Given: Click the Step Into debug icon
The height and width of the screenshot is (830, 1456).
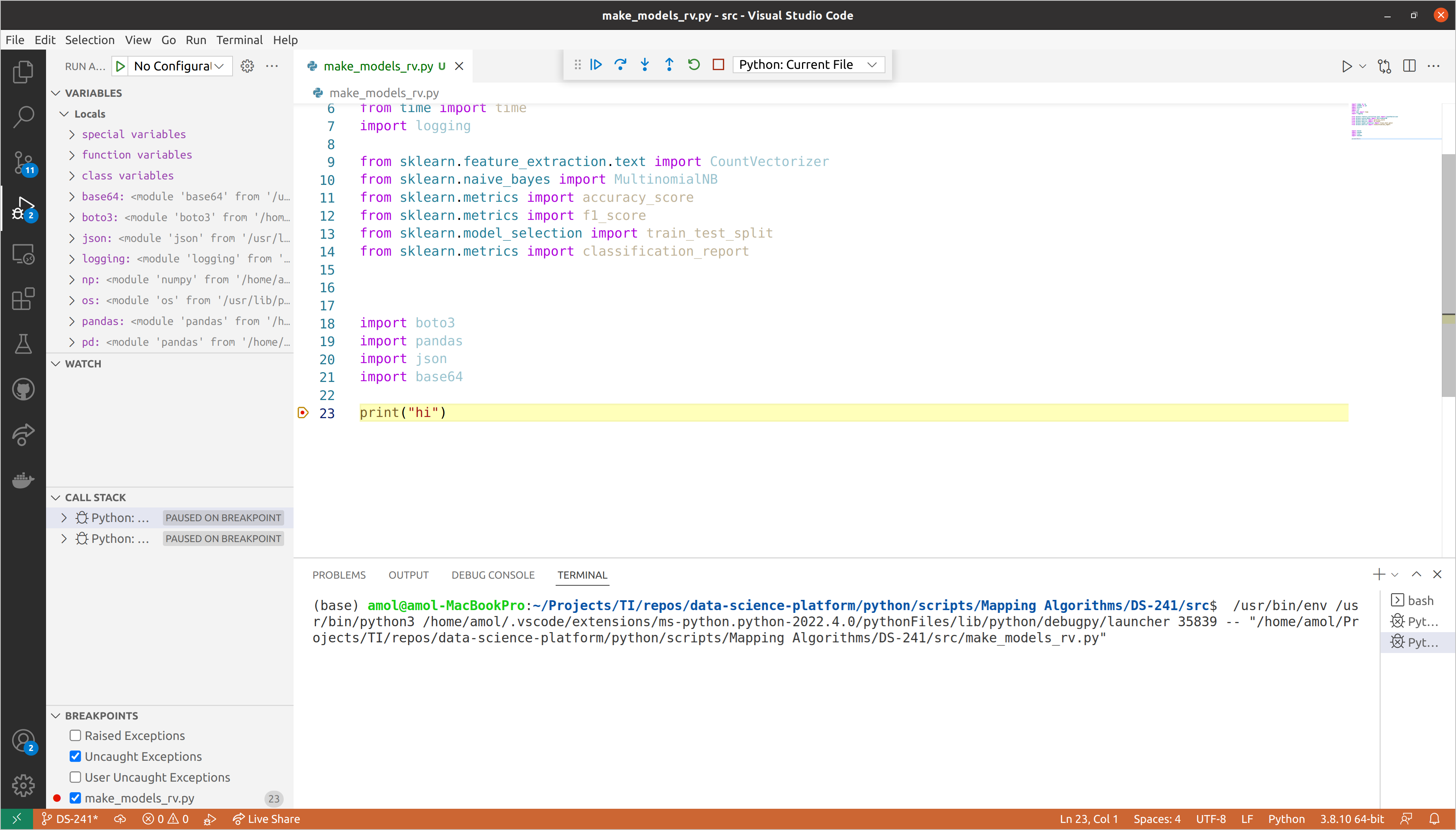Looking at the screenshot, I should pos(644,65).
